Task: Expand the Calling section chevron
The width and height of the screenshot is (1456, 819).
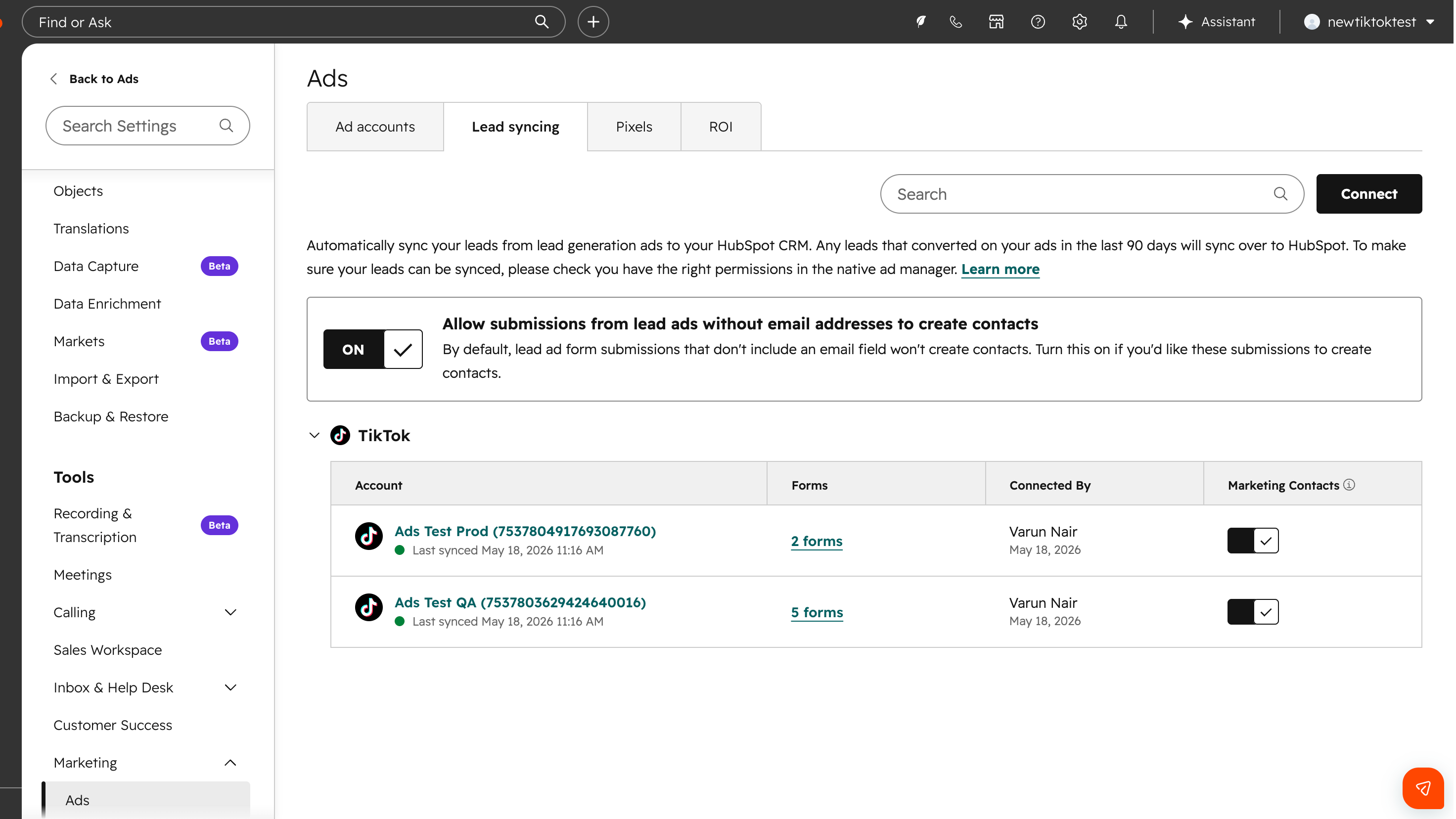Action: point(230,613)
